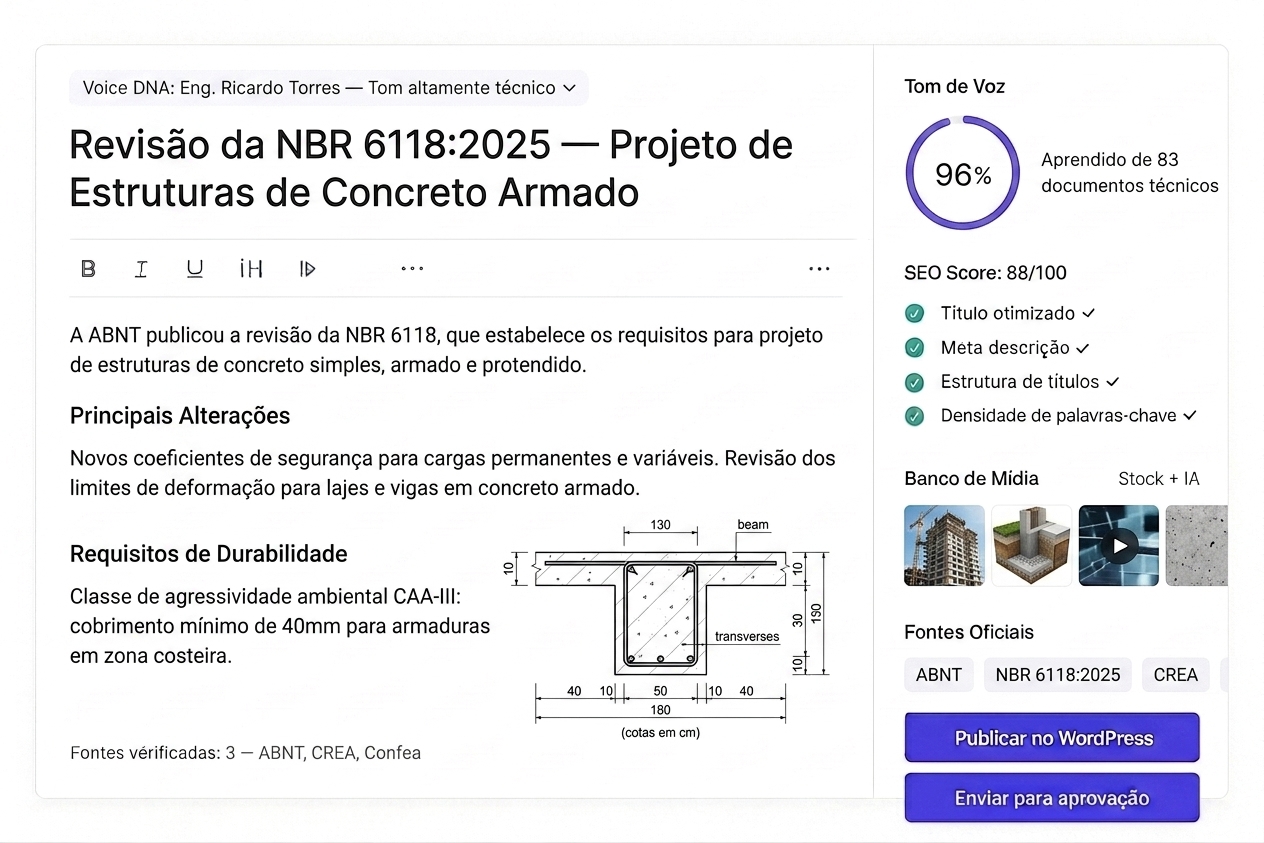Select the foundation cross-section thumbnail
This screenshot has height=843, width=1264.
(x=1032, y=545)
